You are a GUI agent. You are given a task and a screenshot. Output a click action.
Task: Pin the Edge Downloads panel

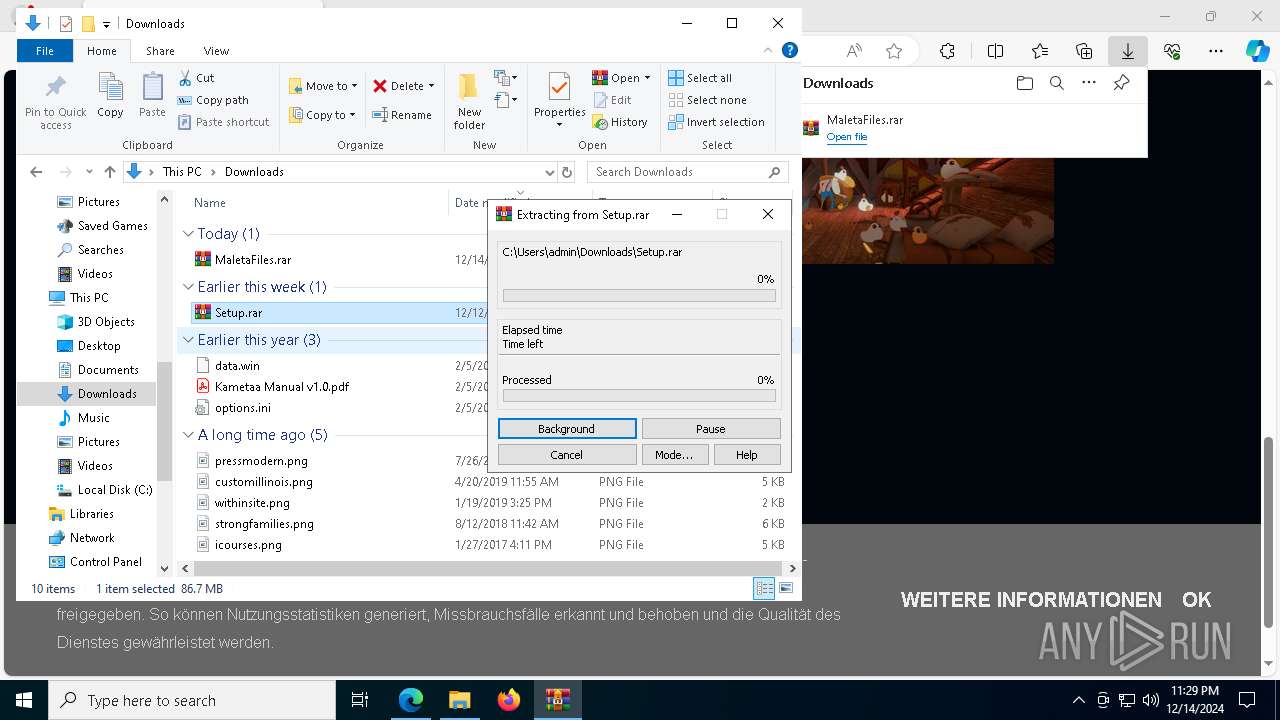pos(1122,83)
